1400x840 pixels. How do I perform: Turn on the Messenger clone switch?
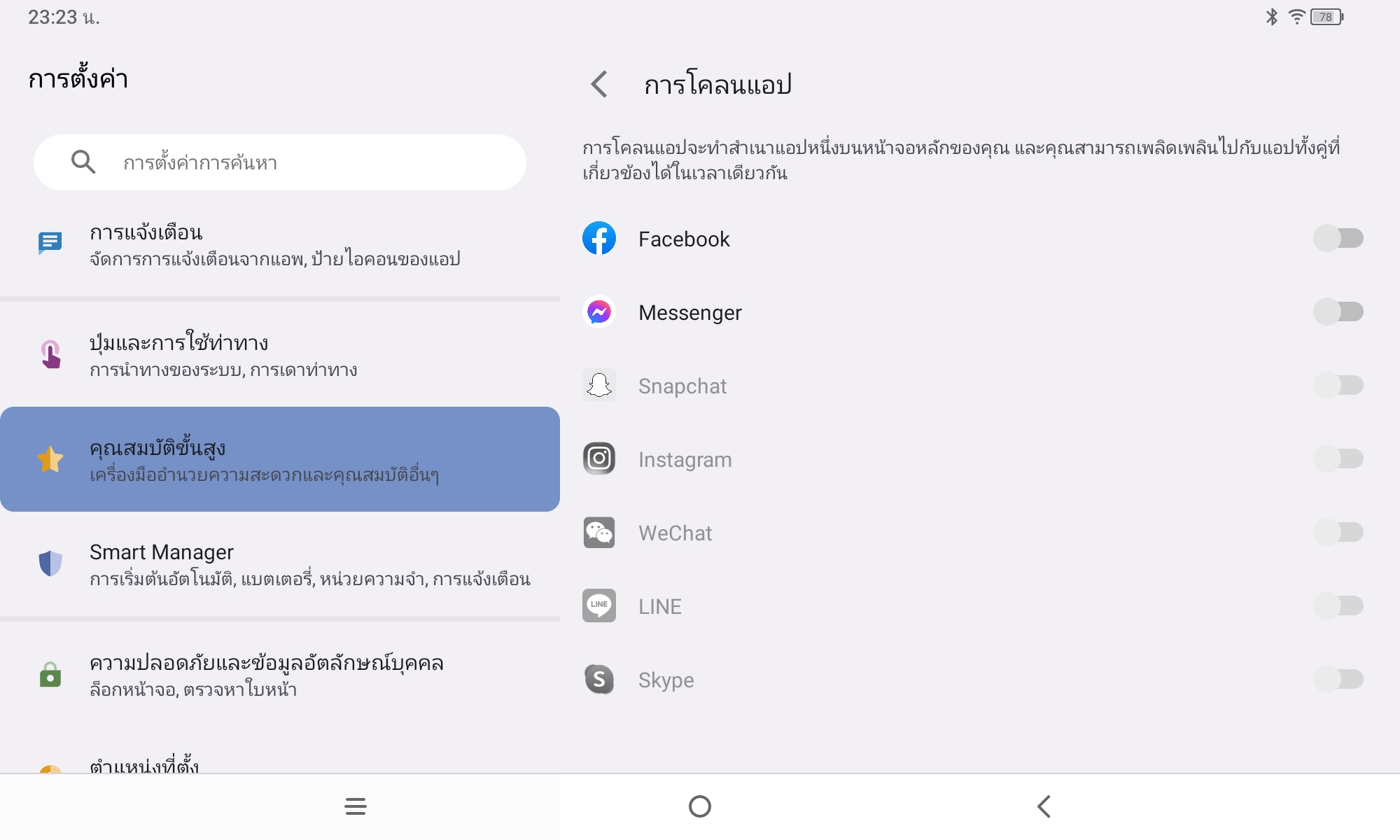[1338, 311]
